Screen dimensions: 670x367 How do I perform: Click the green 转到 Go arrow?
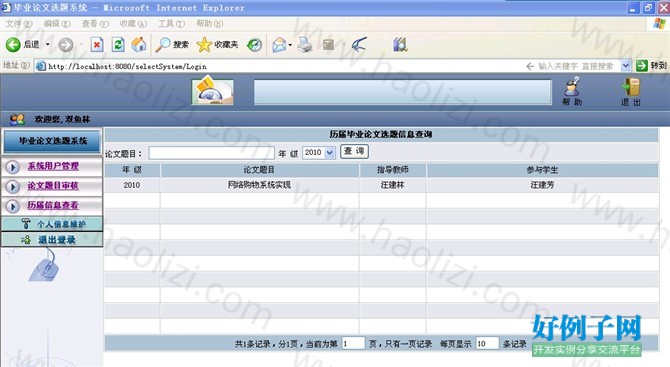click(x=642, y=65)
